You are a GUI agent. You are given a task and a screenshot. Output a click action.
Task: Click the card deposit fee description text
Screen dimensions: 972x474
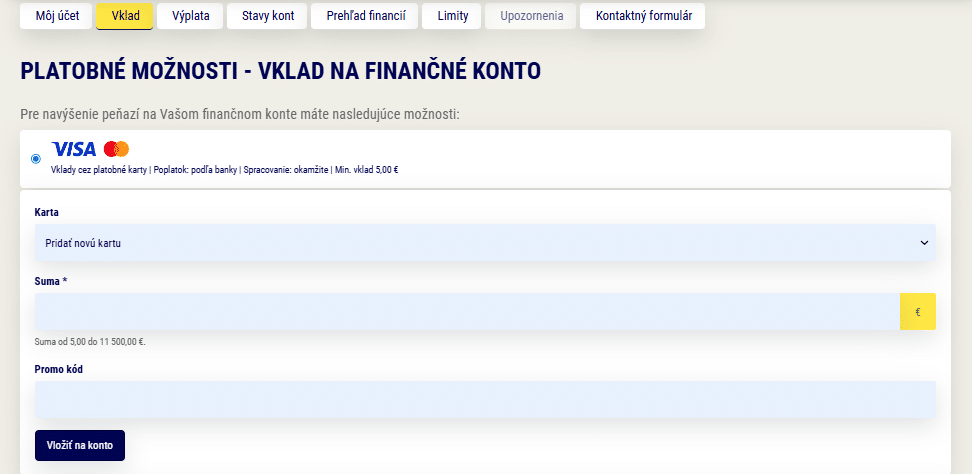[225, 170]
